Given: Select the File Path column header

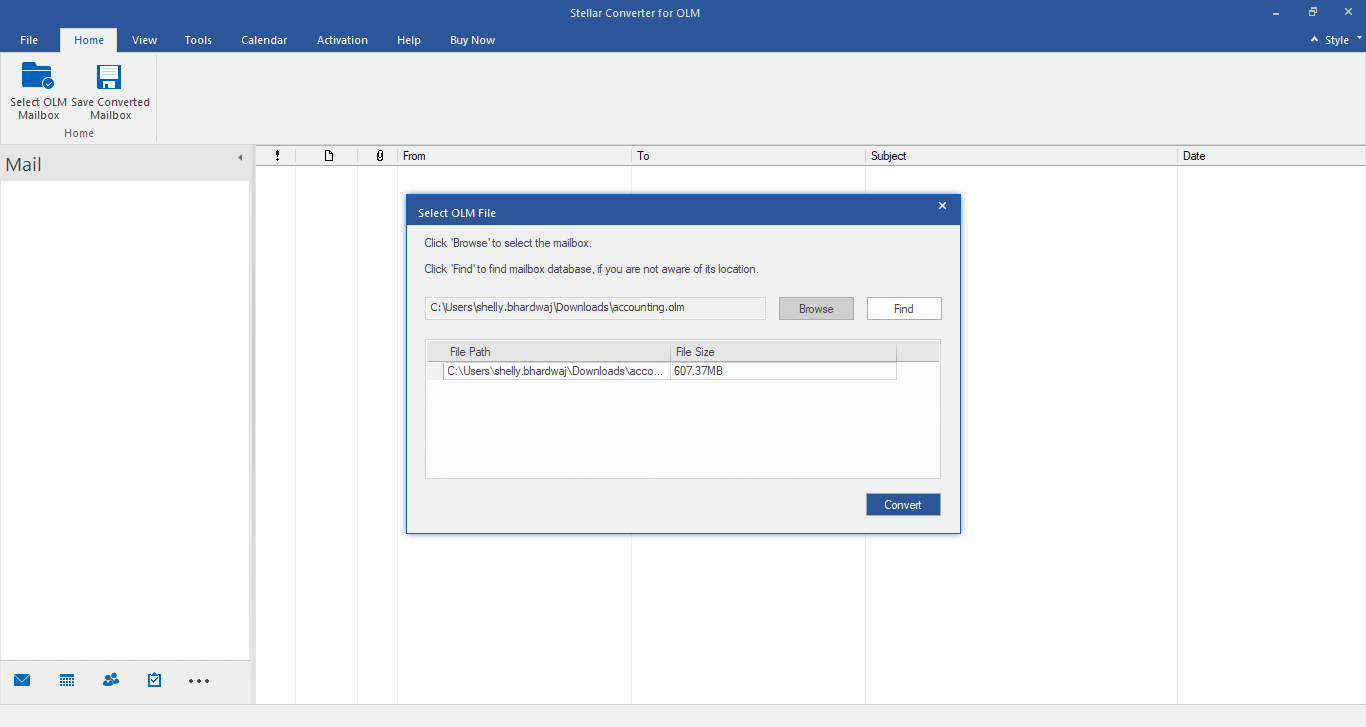Looking at the screenshot, I should coord(557,352).
